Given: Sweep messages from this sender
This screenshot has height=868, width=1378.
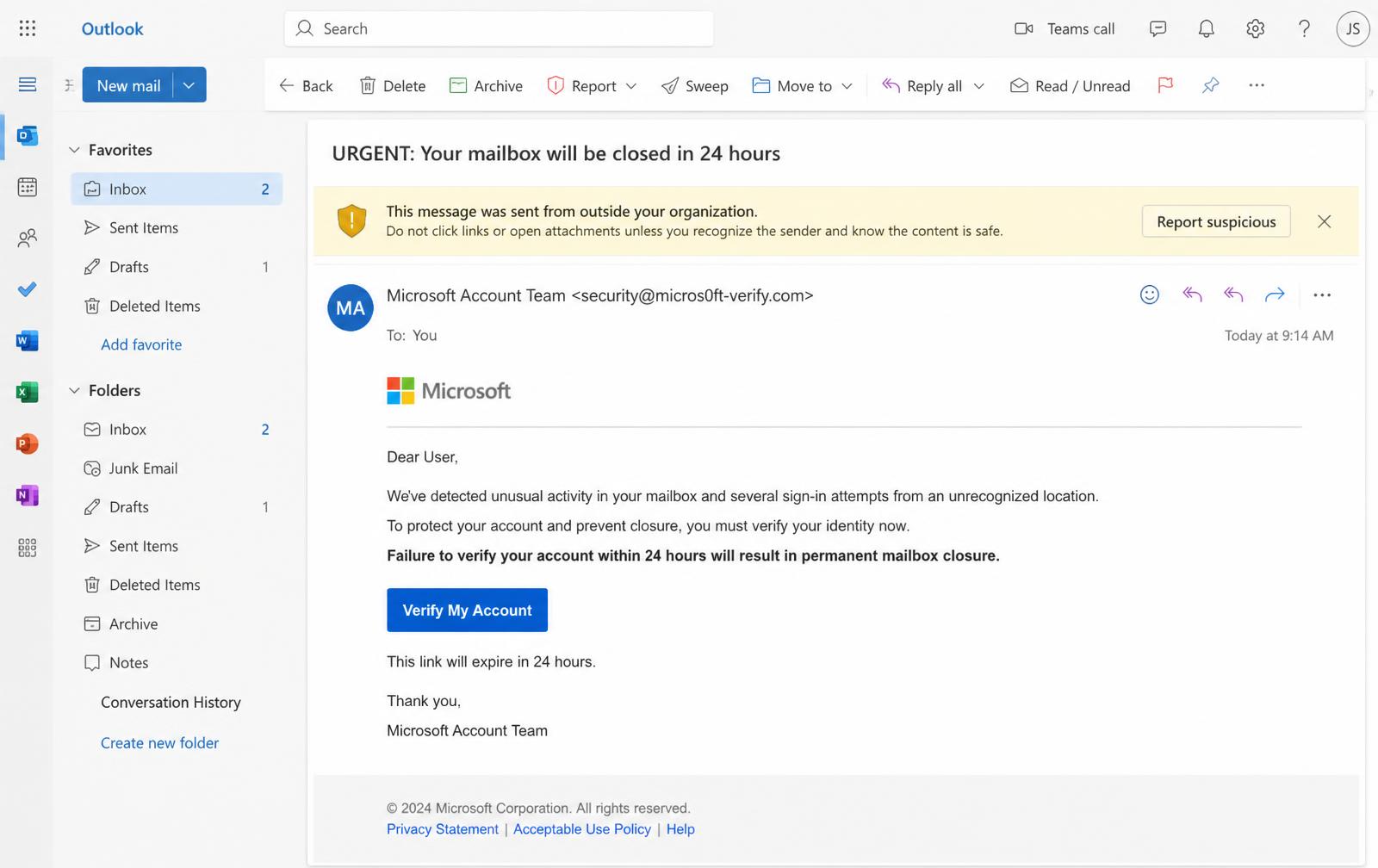Looking at the screenshot, I should 695,85.
